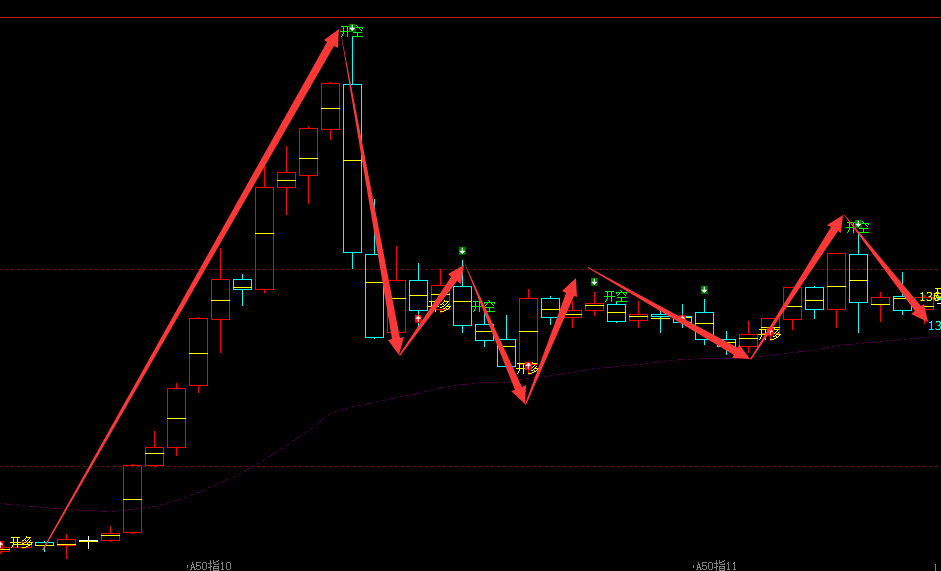
Task: Click the yellow price label at right edge
Action: tap(930, 297)
